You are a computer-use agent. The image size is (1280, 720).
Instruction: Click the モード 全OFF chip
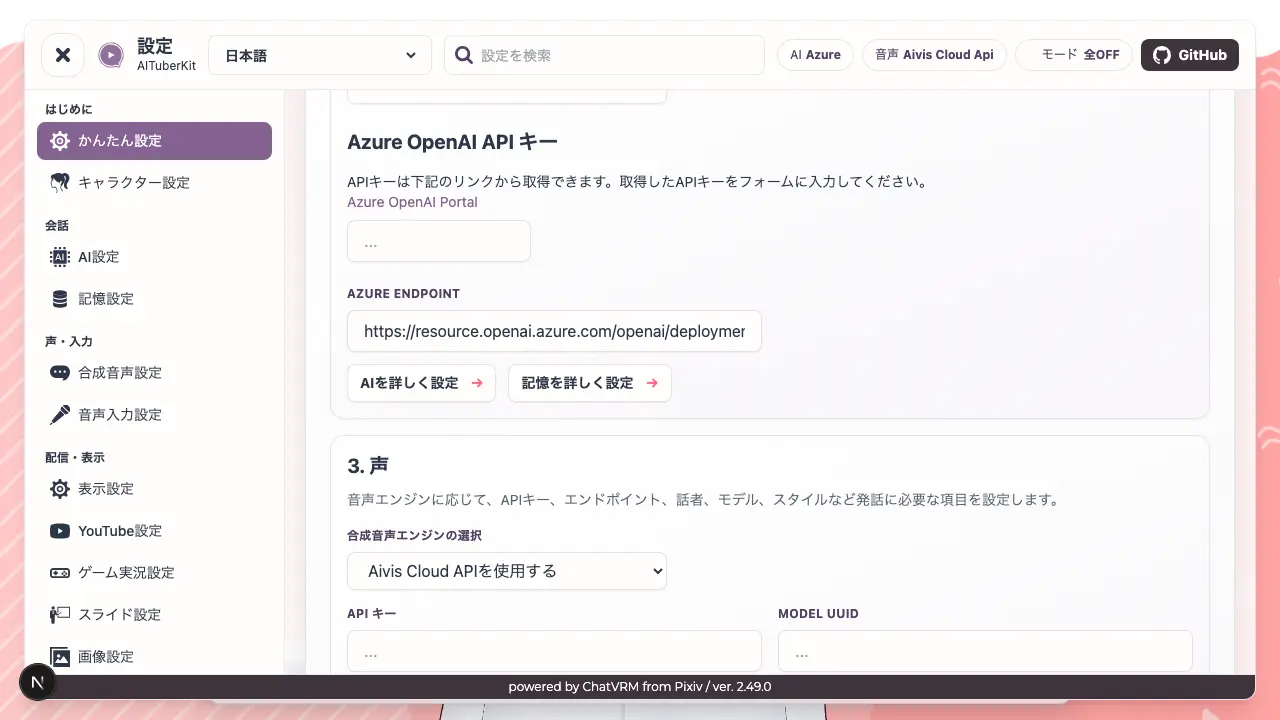tap(1074, 55)
